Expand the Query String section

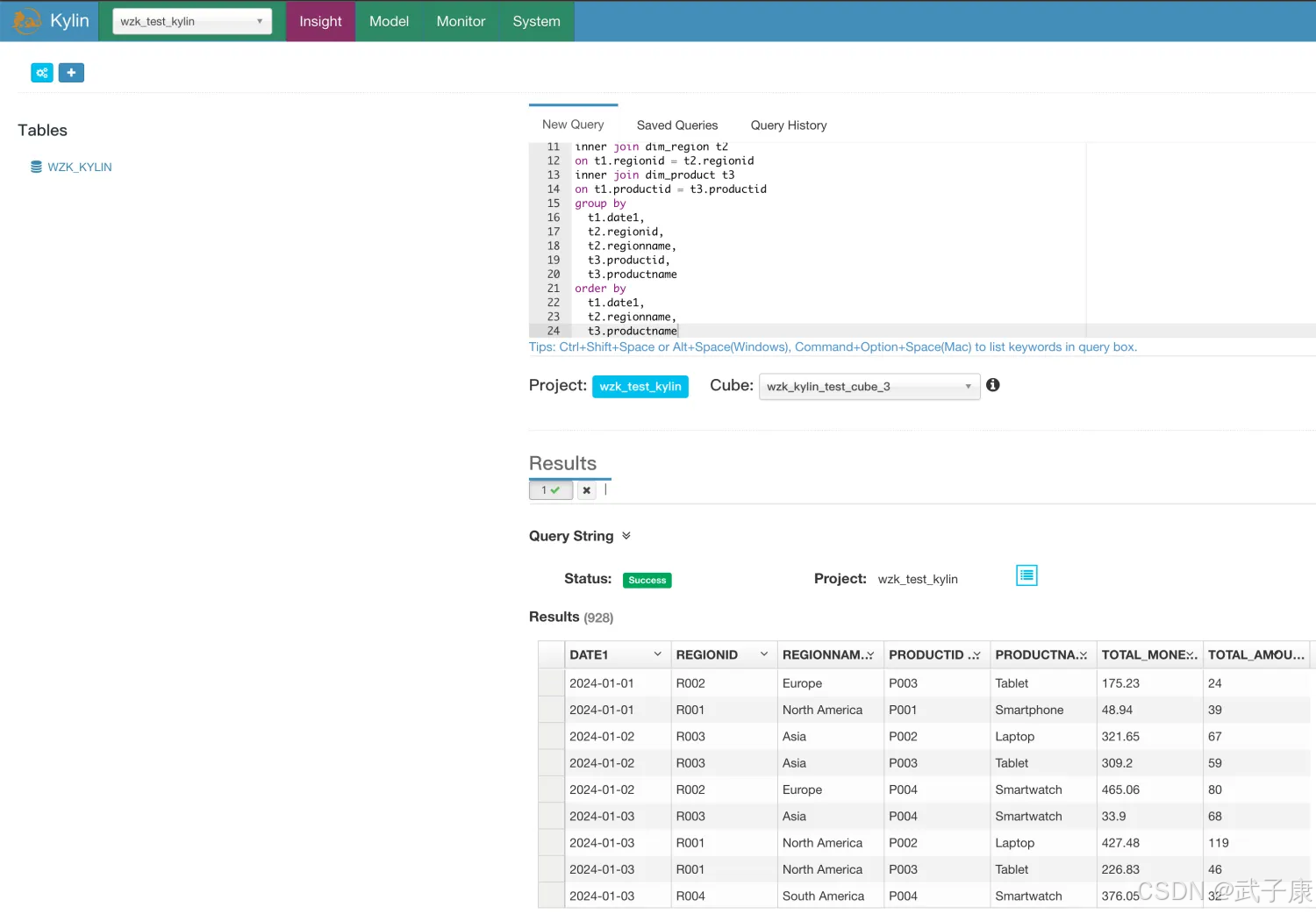[626, 536]
